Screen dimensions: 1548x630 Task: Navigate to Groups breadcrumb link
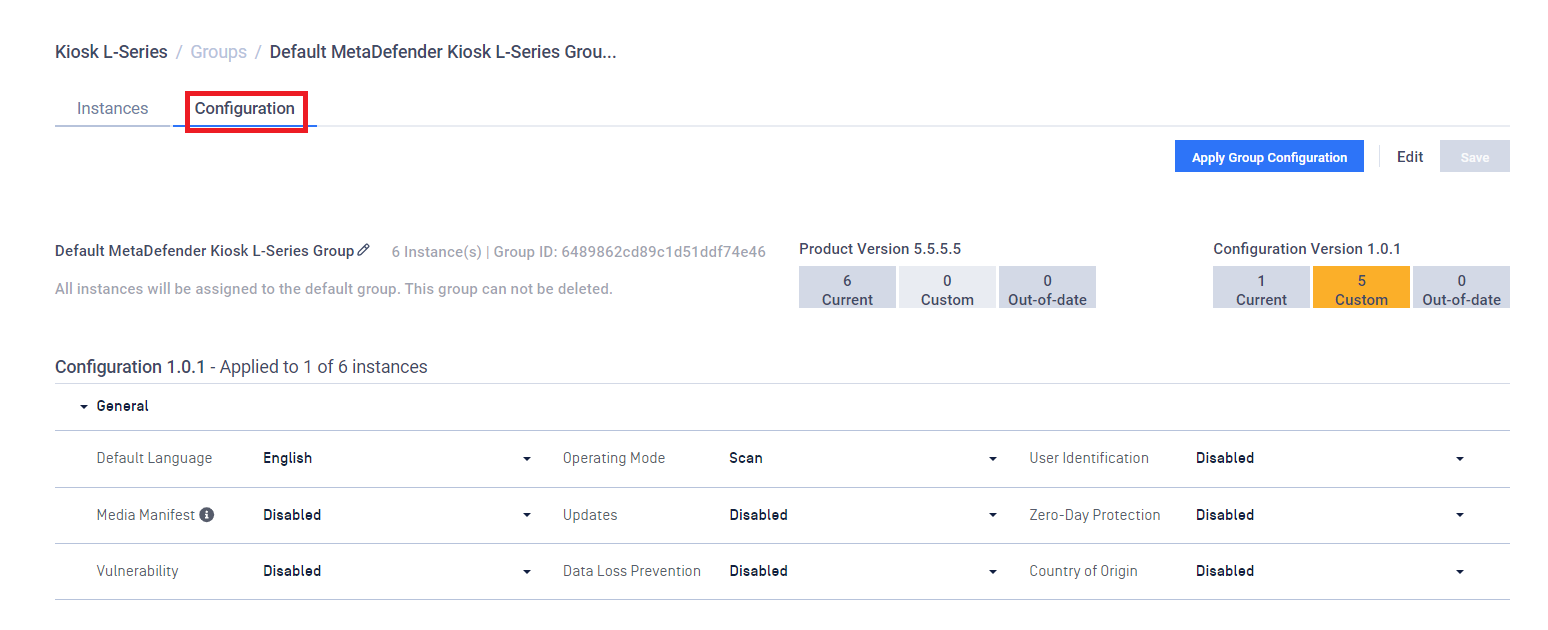pos(218,52)
